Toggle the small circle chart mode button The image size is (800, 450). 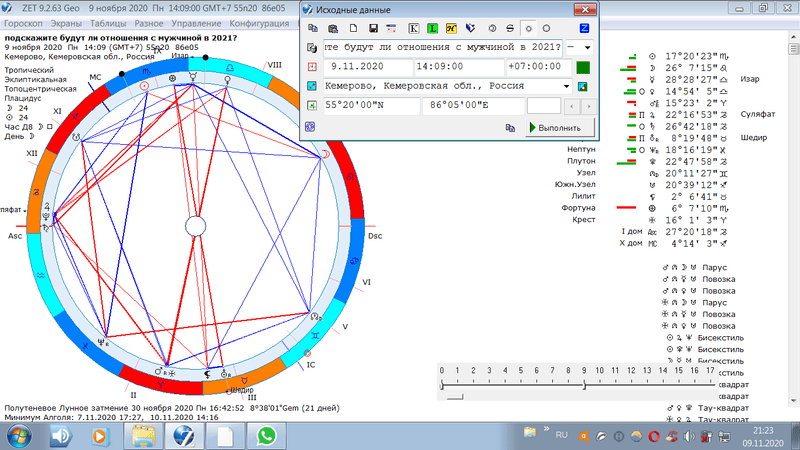point(529,27)
